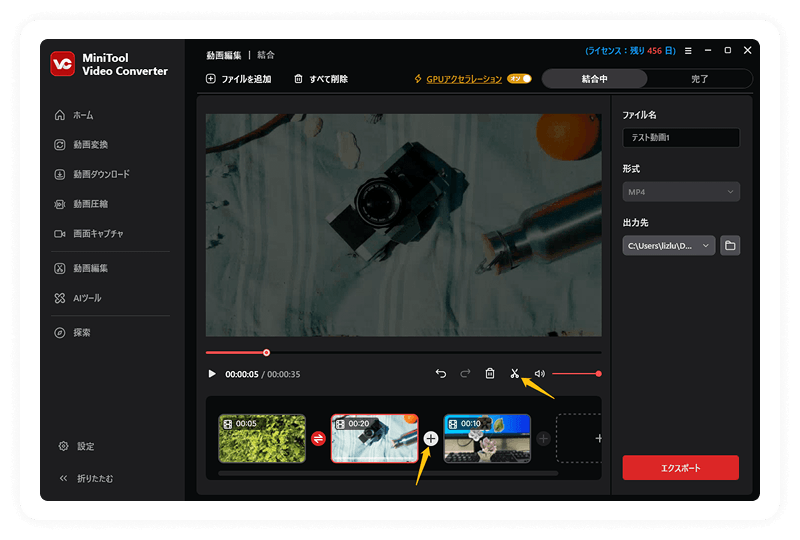Screen dimensions: 800x540
Task: Click the 結合 breadcrumb label
Action: click(x=266, y=55)
